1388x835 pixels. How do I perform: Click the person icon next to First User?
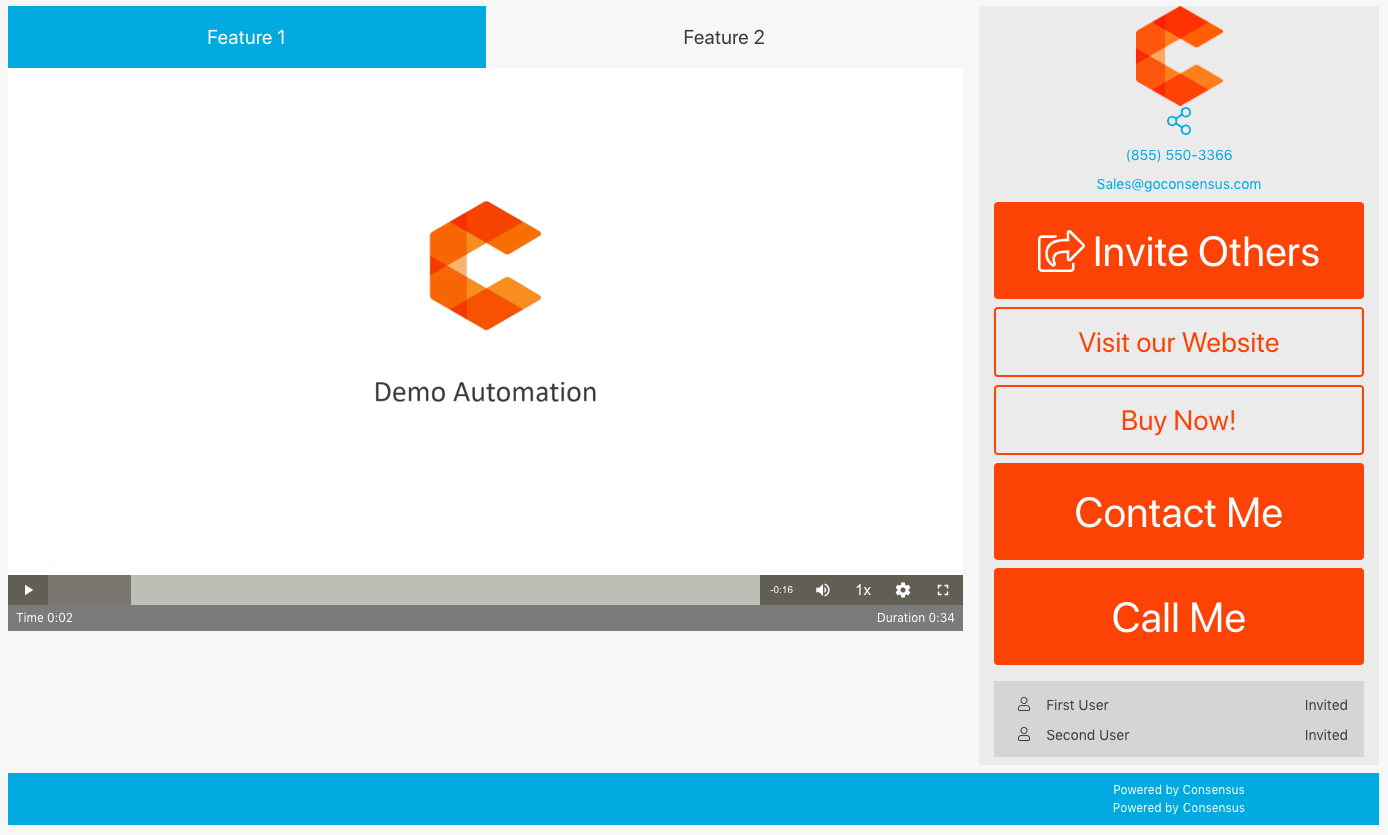coord(1023,704)
